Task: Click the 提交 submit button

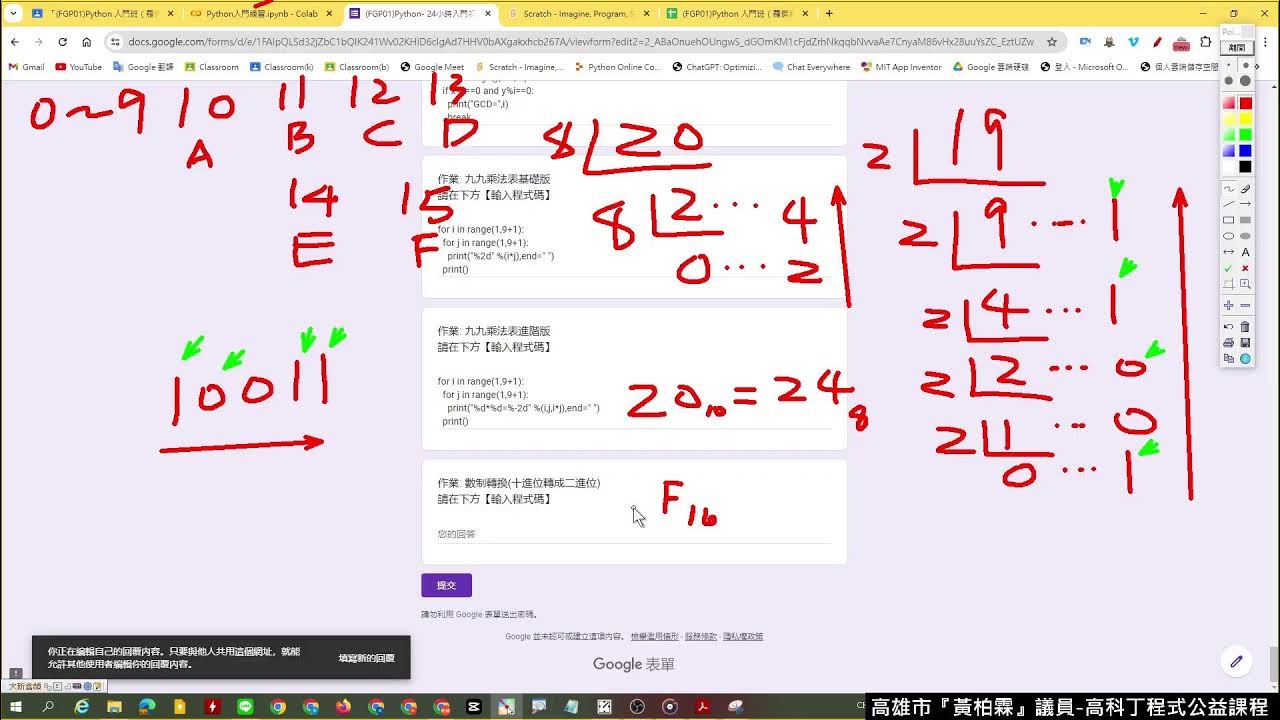Action: click(446, 585)
